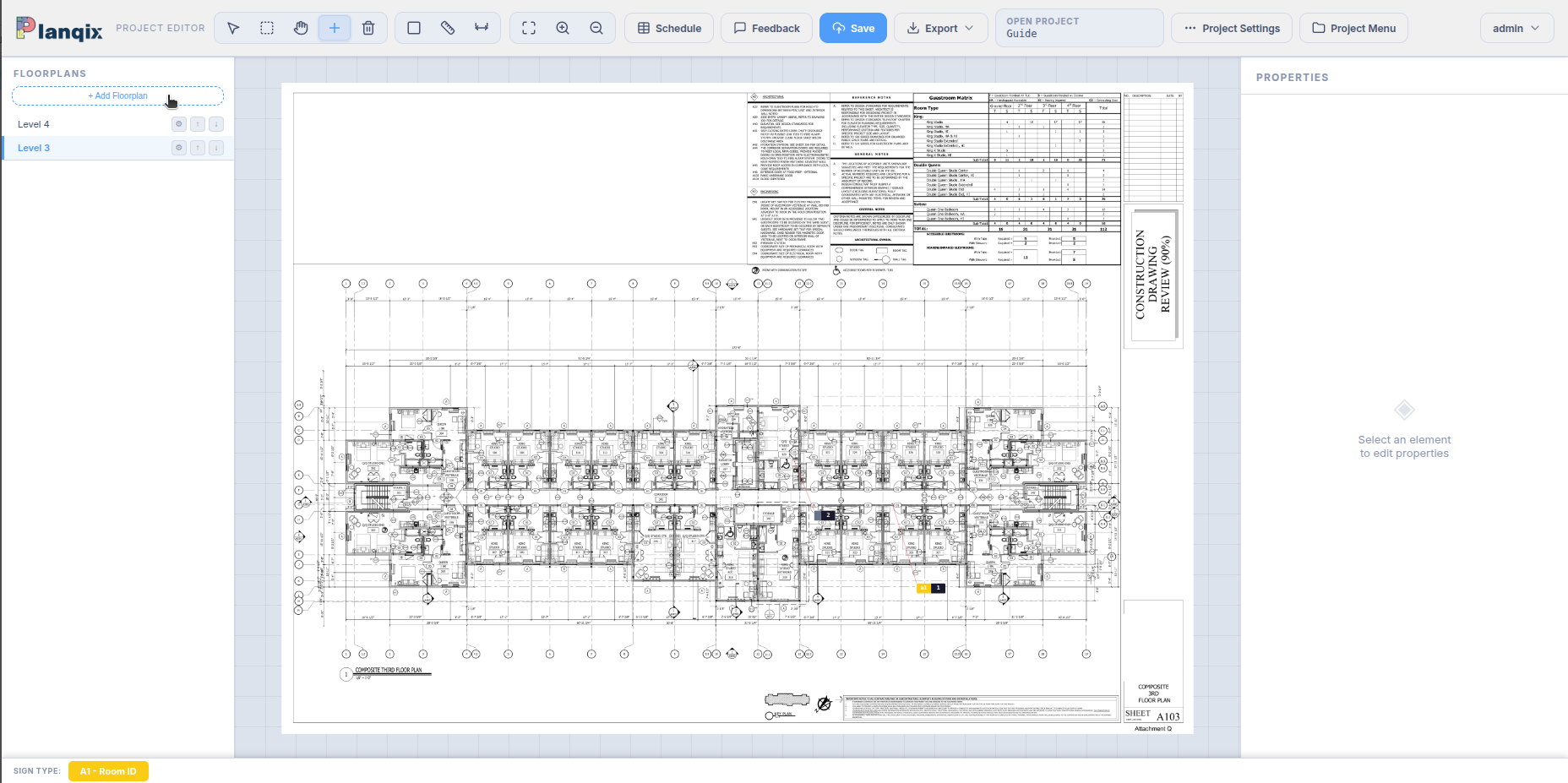Open the Feedback dialog
The height and width of the screenshot is (783, 1568).
click(x=767, y=28)
